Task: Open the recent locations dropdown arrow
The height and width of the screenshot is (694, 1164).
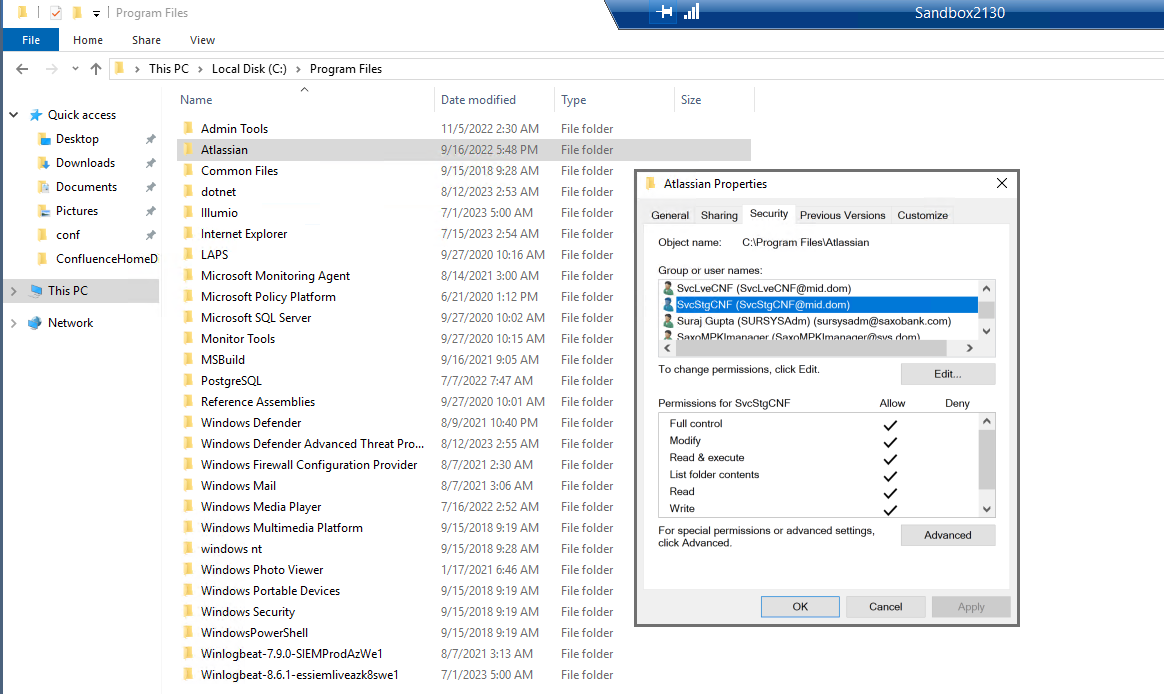Action: point(75,69)
